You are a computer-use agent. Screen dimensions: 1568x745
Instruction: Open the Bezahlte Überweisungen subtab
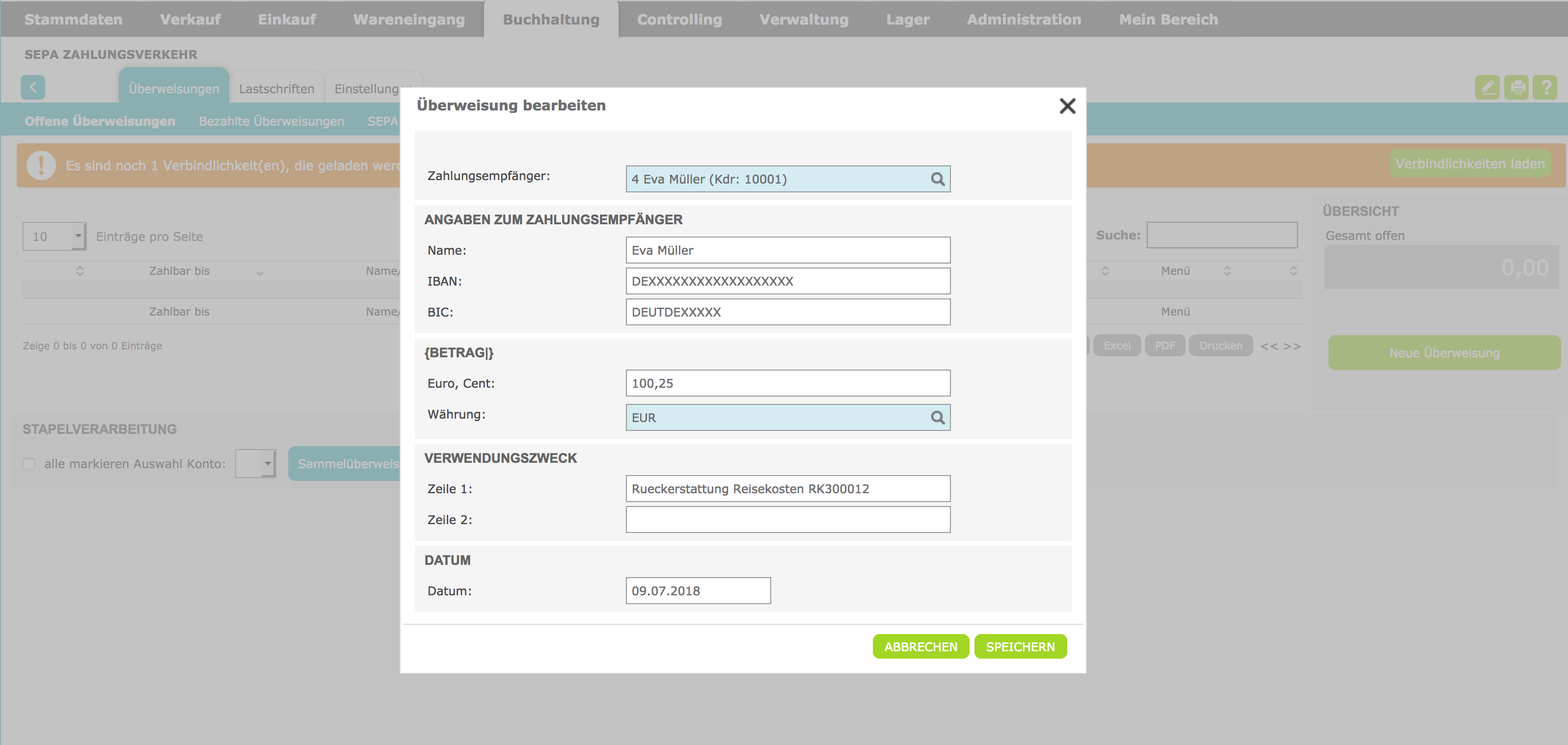[x=271, y=121]
